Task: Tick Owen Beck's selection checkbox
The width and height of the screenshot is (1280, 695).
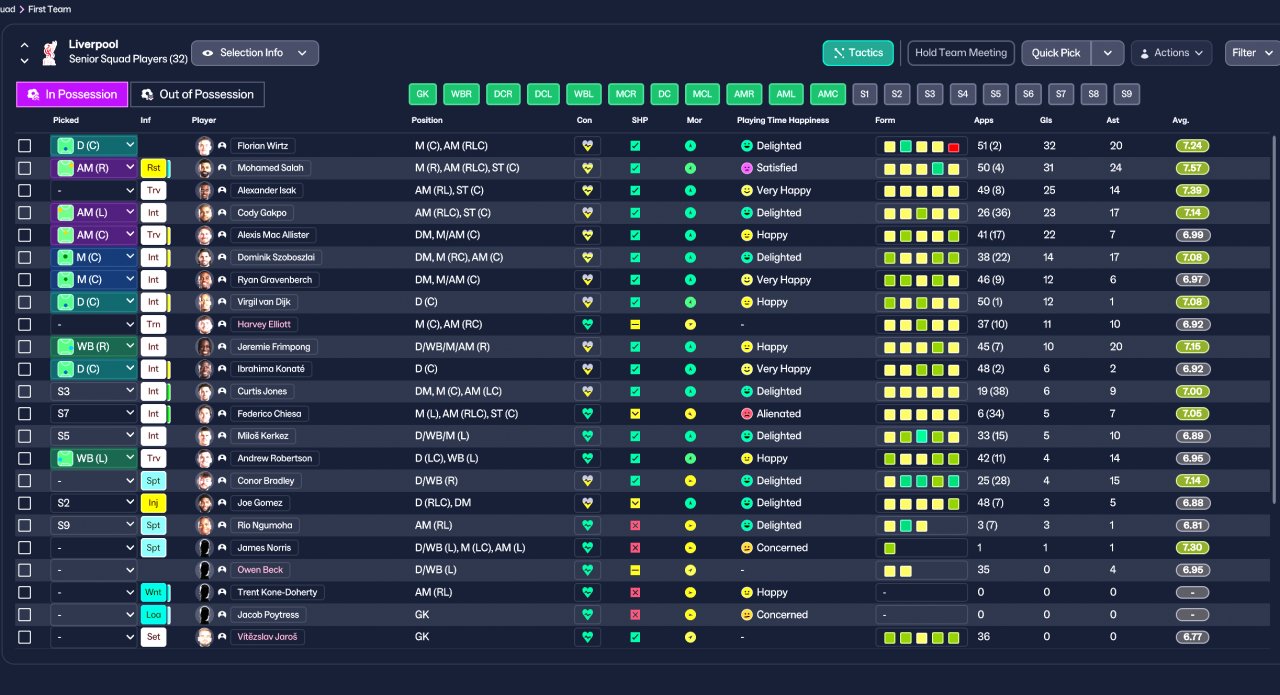Action: (x=25, y=570)
